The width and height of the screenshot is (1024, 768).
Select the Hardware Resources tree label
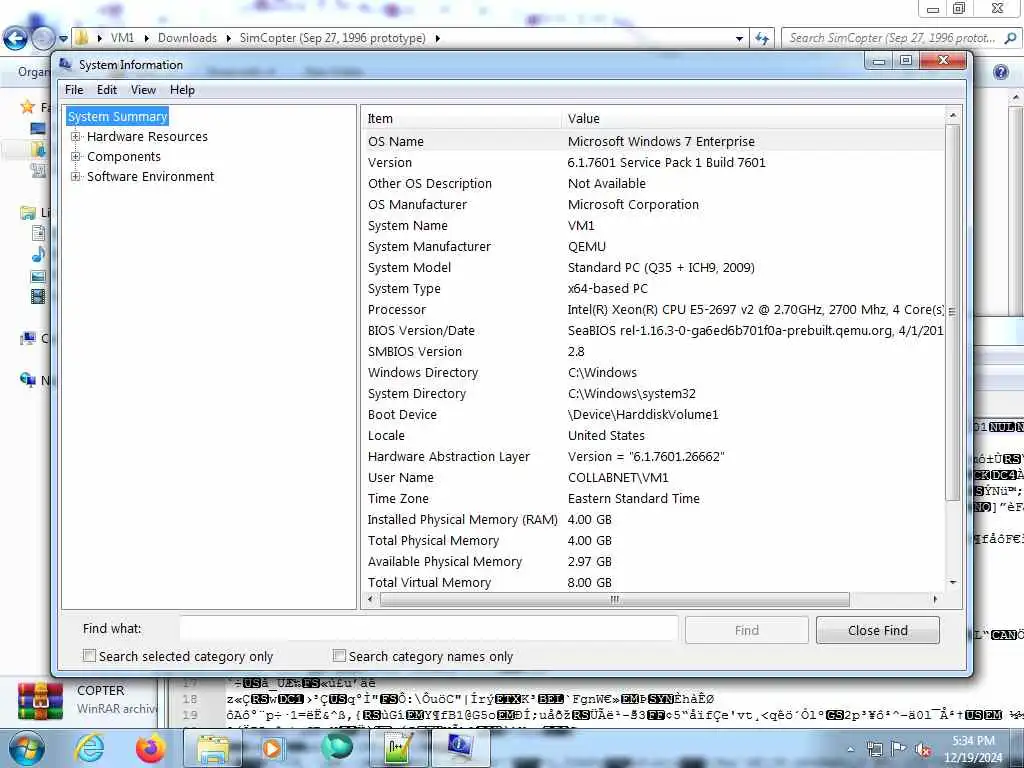(x=148, y=136)
